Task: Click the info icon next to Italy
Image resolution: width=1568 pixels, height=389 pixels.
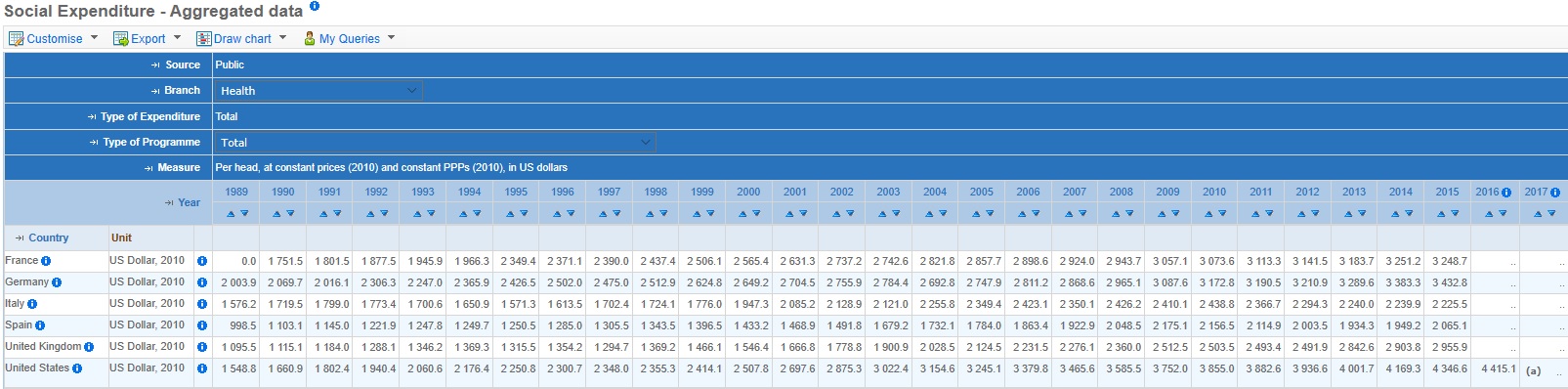Action: (x=32, y=304)
